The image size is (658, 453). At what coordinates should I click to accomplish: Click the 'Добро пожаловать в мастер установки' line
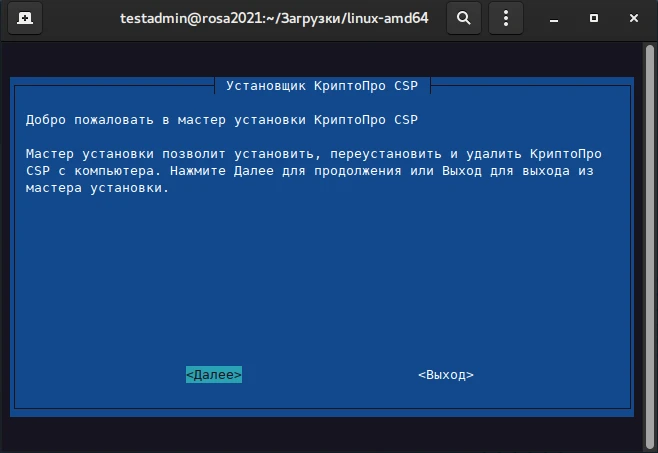click(x=222, y=120)
